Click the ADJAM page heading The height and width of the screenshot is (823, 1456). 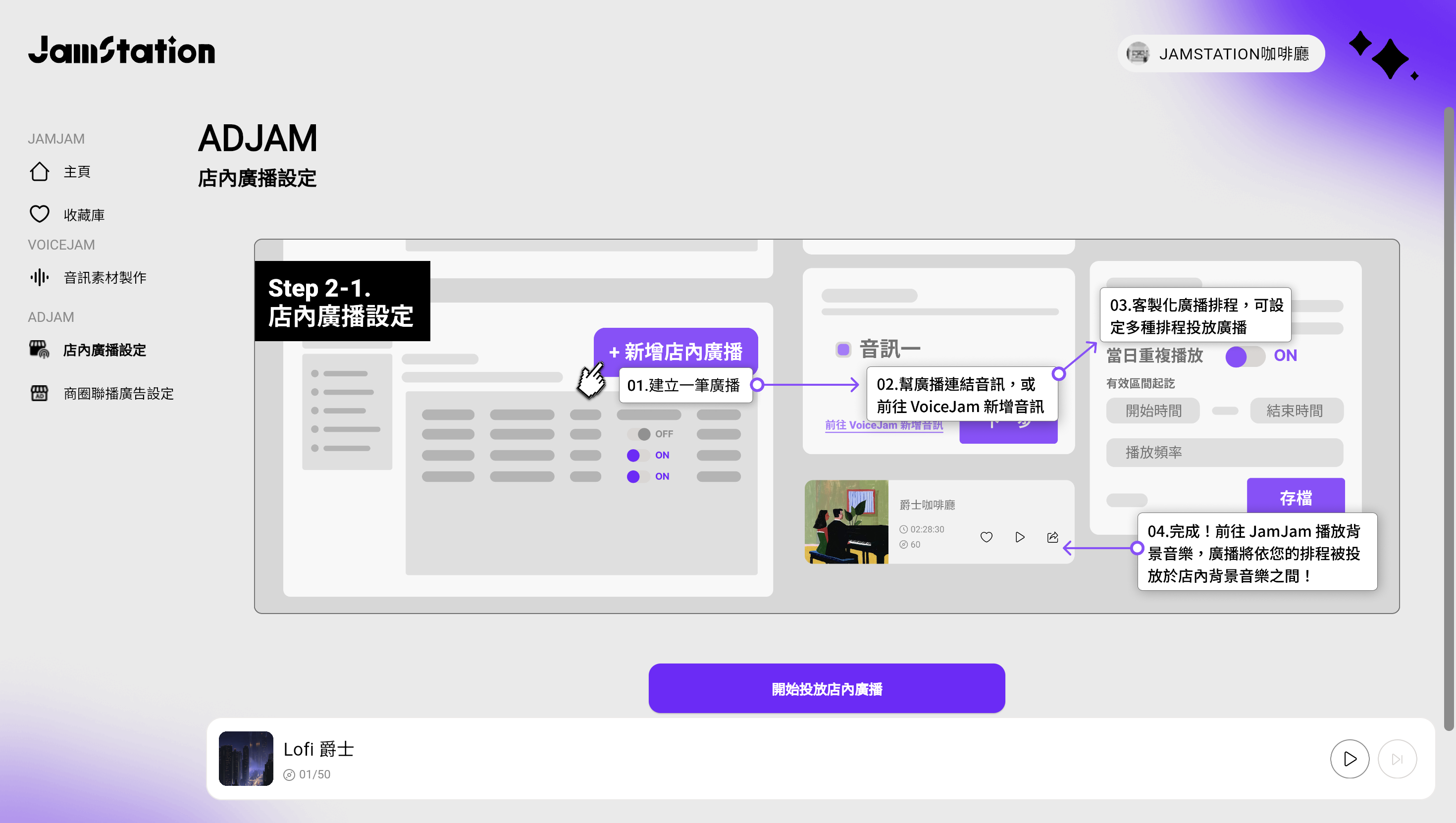pyautogui.click(x=258, y=139)
